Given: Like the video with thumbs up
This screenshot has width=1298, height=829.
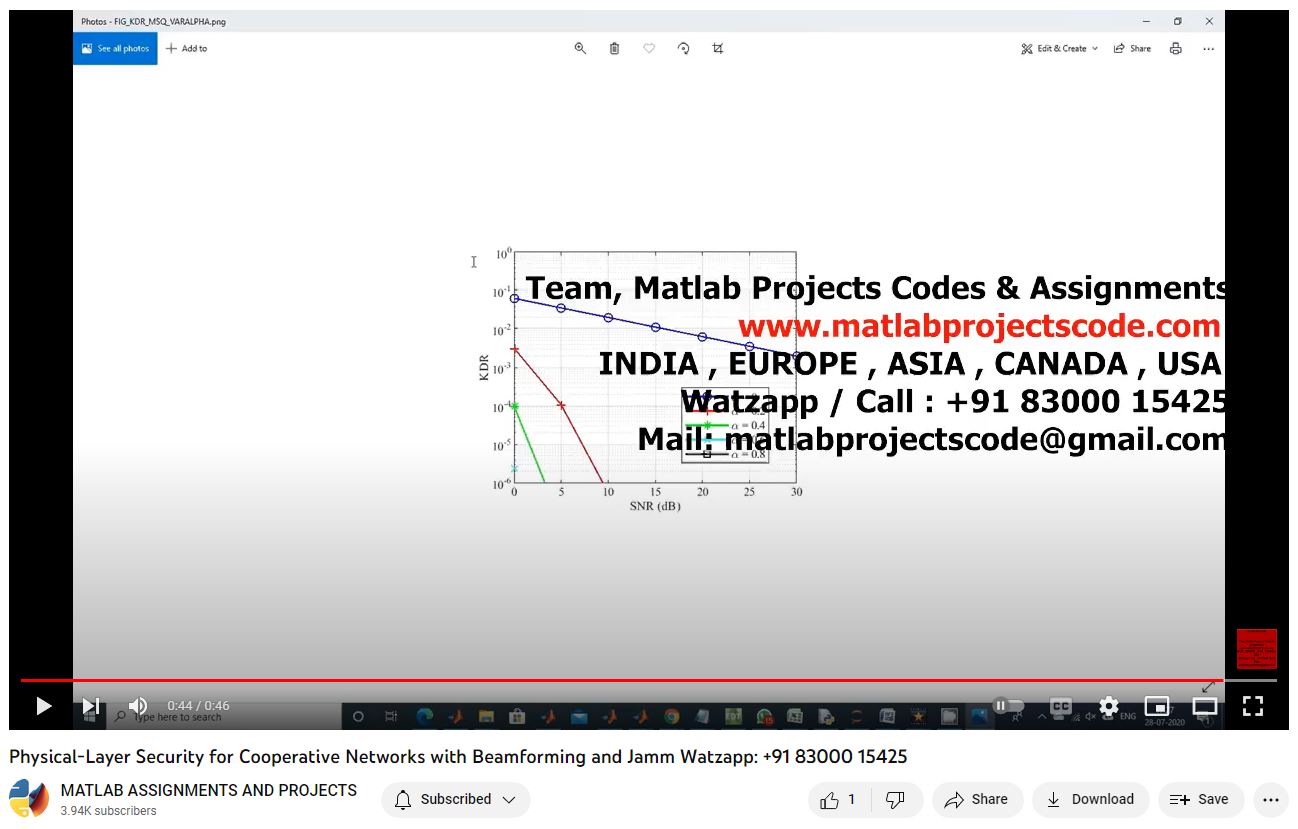Looking at the screenshot, I should click(838, 799).
